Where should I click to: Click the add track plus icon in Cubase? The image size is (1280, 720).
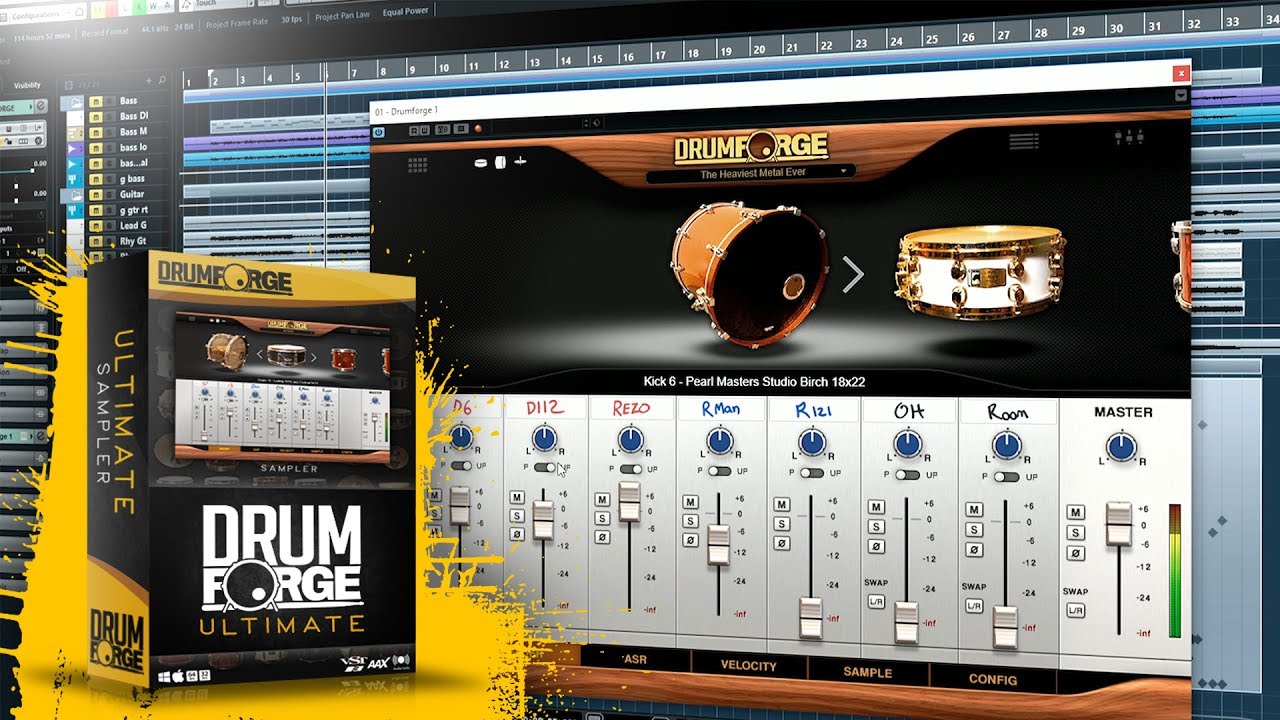click(149, 80)
